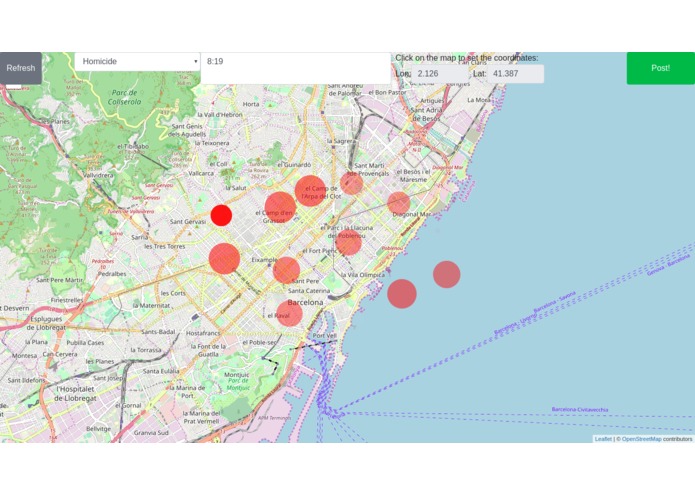This screenshot has height=494, width=695.
Task: Click the Lon field showing 2.126
Action: [439, 74]
